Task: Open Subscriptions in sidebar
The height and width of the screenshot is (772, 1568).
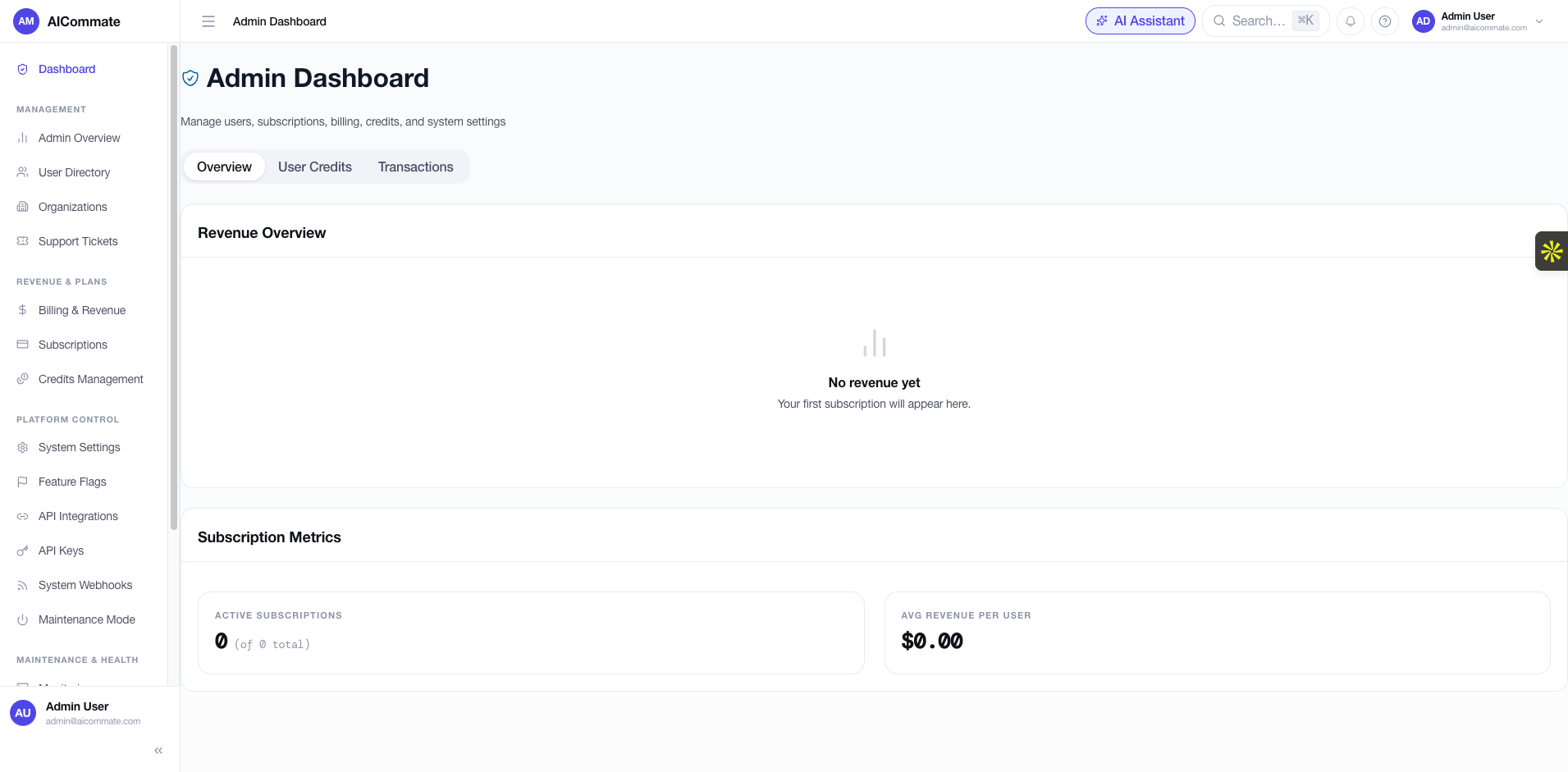Action: pyautogui.click(x=84, y=345)
